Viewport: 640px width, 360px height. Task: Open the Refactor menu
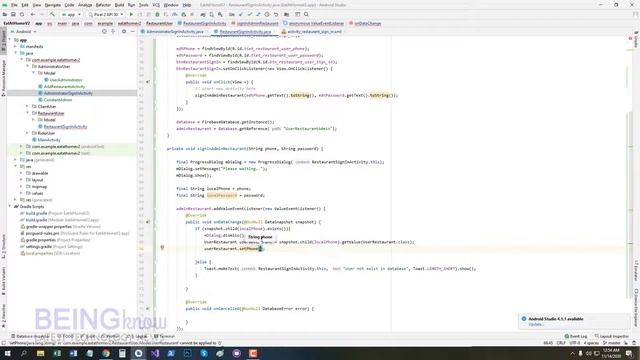(x=103, y=5)
